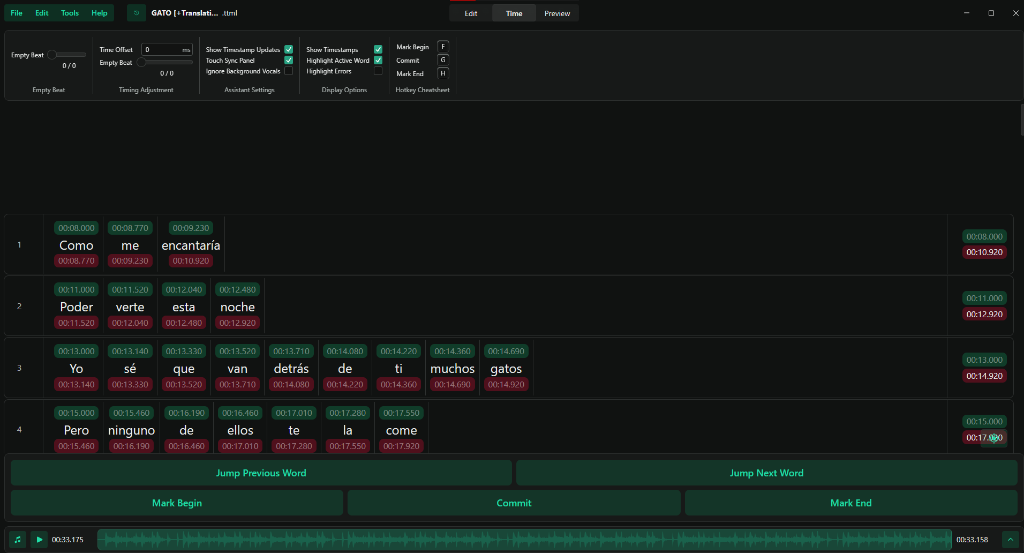
Task: Click the 00:10.920 end timestamp below 'encantaría'
Action: point(191,261)
